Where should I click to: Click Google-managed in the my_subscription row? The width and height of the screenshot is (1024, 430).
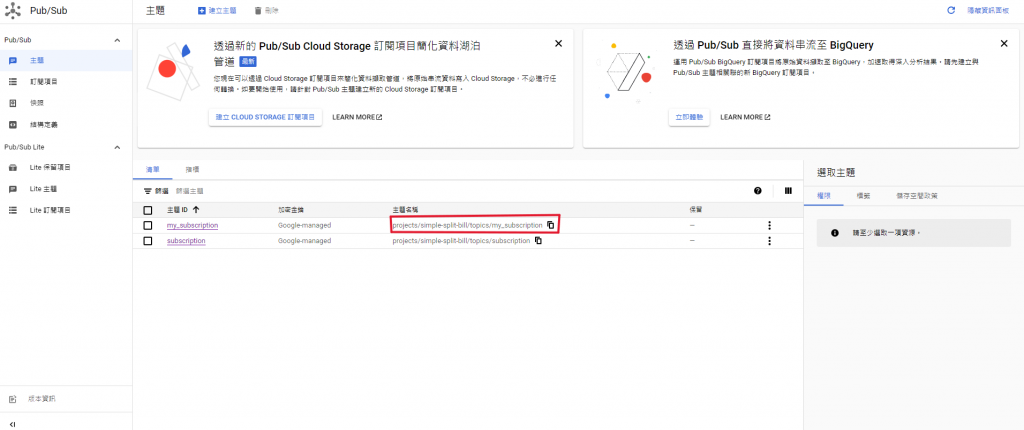(x=304, y=225)
